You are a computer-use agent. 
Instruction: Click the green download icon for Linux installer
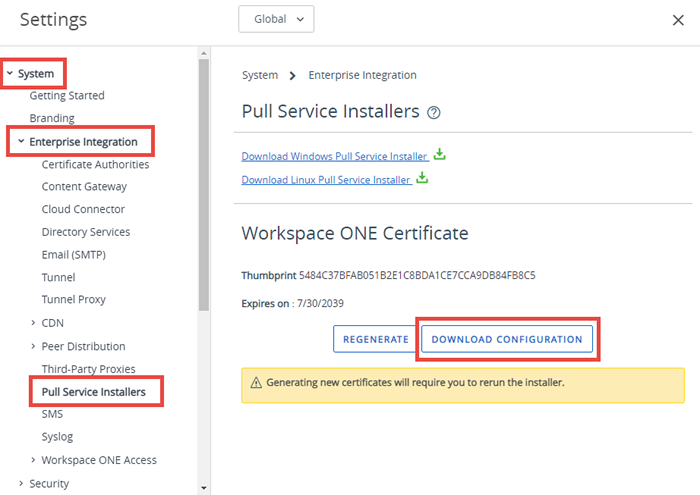pyautogui.click(x=422, y=178)
